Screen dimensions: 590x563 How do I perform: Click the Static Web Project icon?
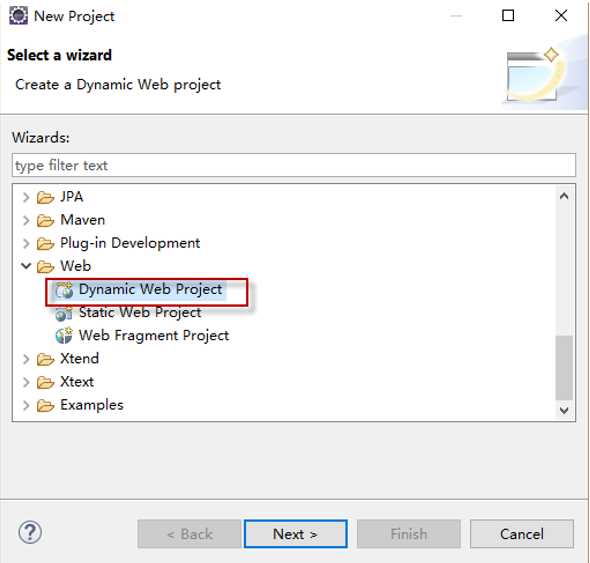(x=64, y=313)
